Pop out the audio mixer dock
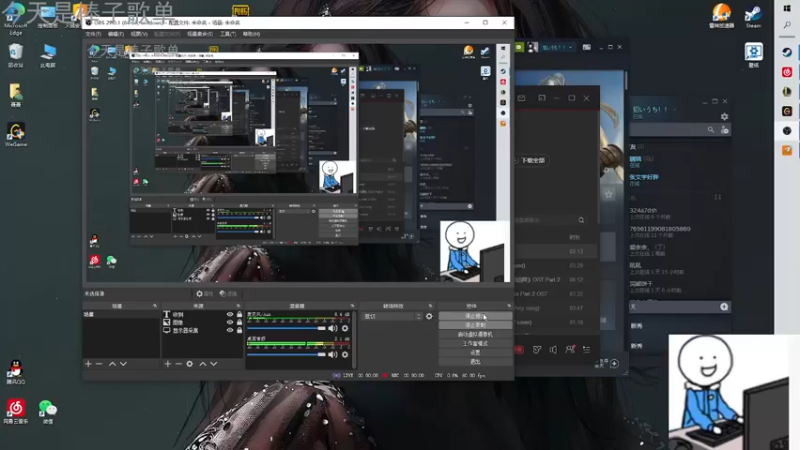Screen dimensions: 800x450 (x=352, y=306)
